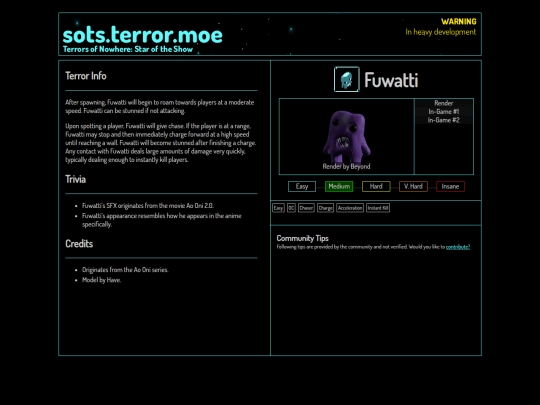The image size is (540, 405).
Task: Click the small Easy tag below difficulties
Action: pyautogui.click(x=278, y=208)
